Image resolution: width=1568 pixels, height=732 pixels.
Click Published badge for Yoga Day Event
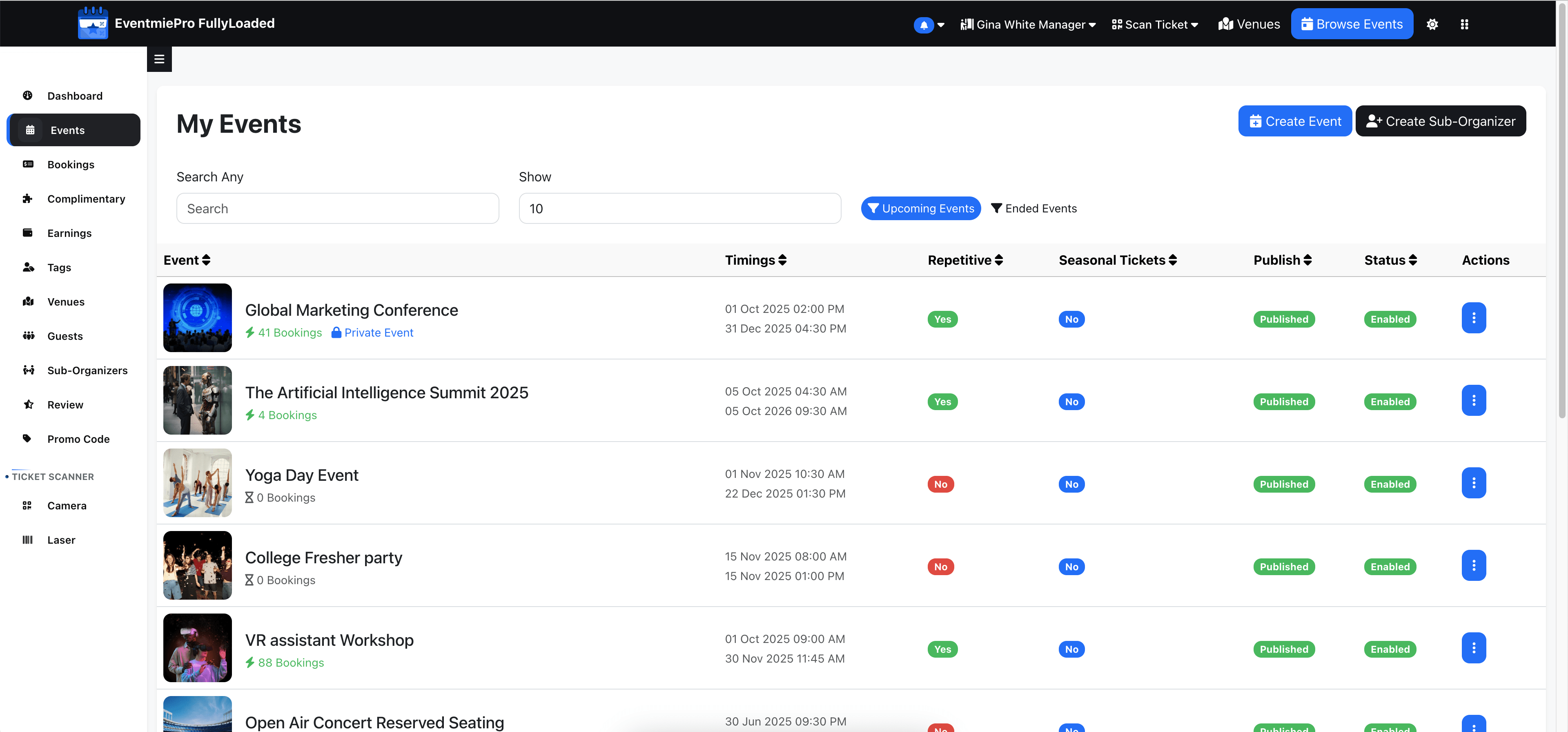tap(1283, 484)
